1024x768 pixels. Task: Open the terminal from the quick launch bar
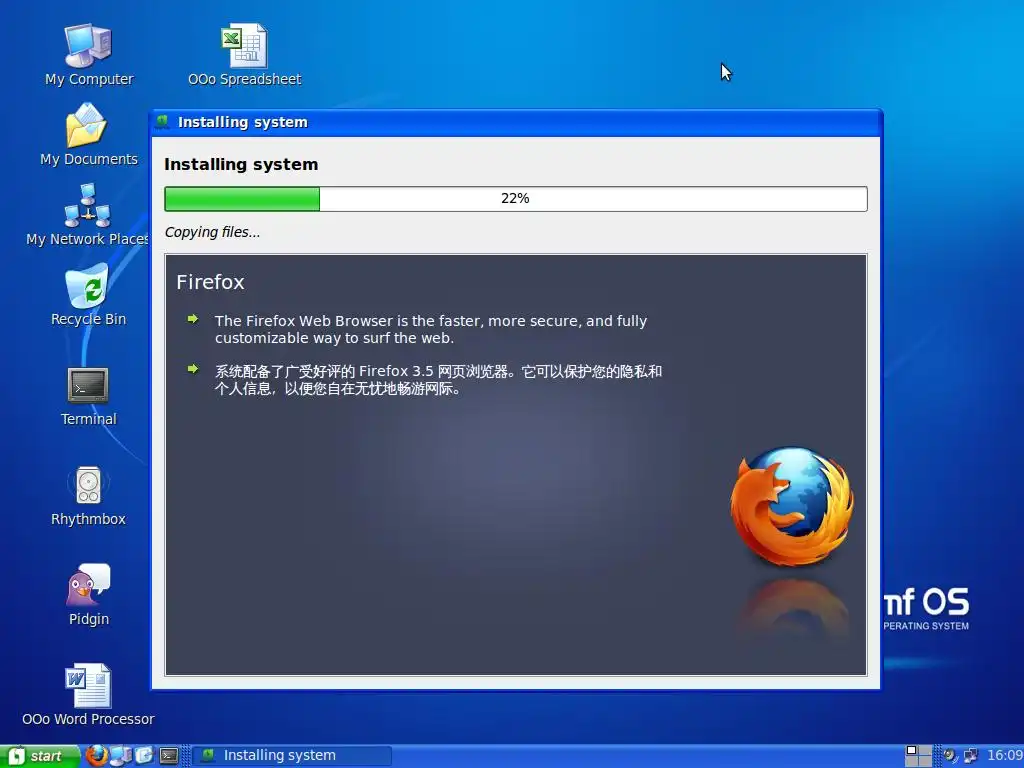pos(169,756)
